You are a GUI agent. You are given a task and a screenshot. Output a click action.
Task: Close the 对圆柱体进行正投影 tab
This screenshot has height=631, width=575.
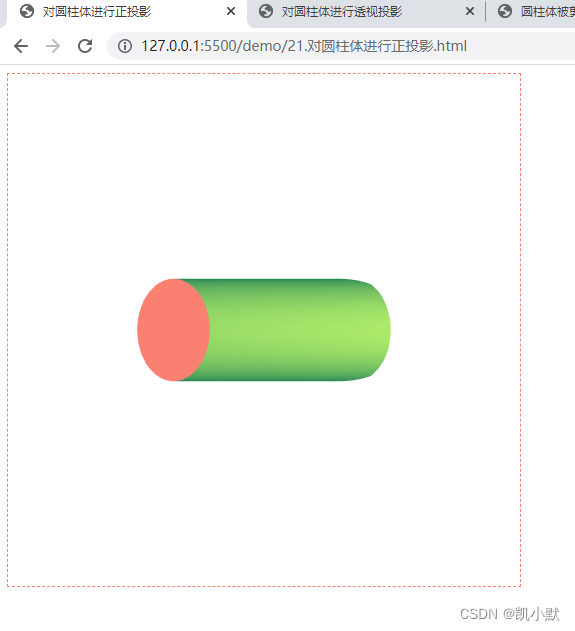click(x=231, y=12)
